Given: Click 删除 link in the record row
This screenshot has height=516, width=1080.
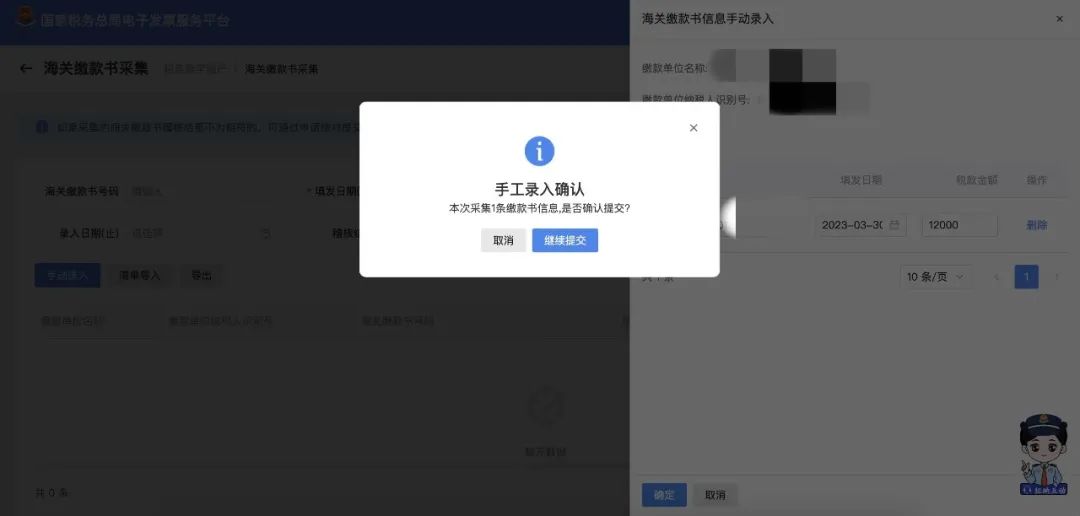Looking at the screenshot, I should (x=1037, y=225).
